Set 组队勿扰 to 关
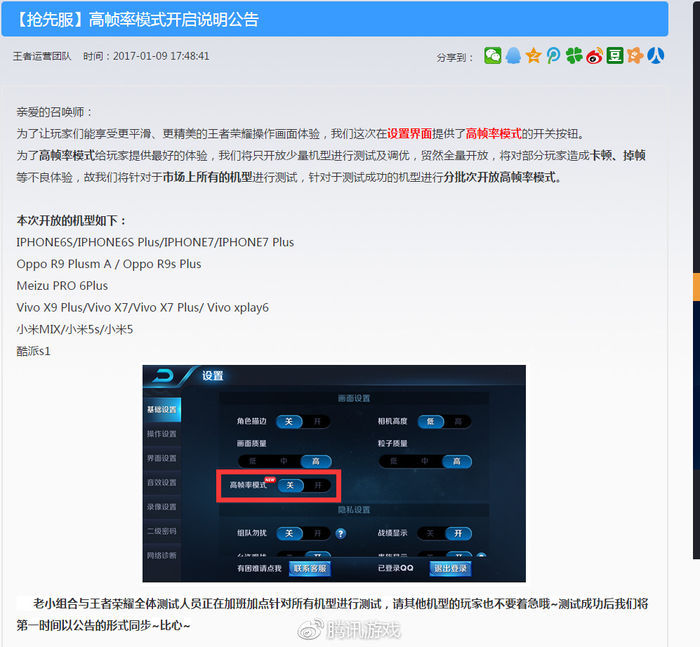The height and width of the screenshot is (647, 700). pos(289,533)
